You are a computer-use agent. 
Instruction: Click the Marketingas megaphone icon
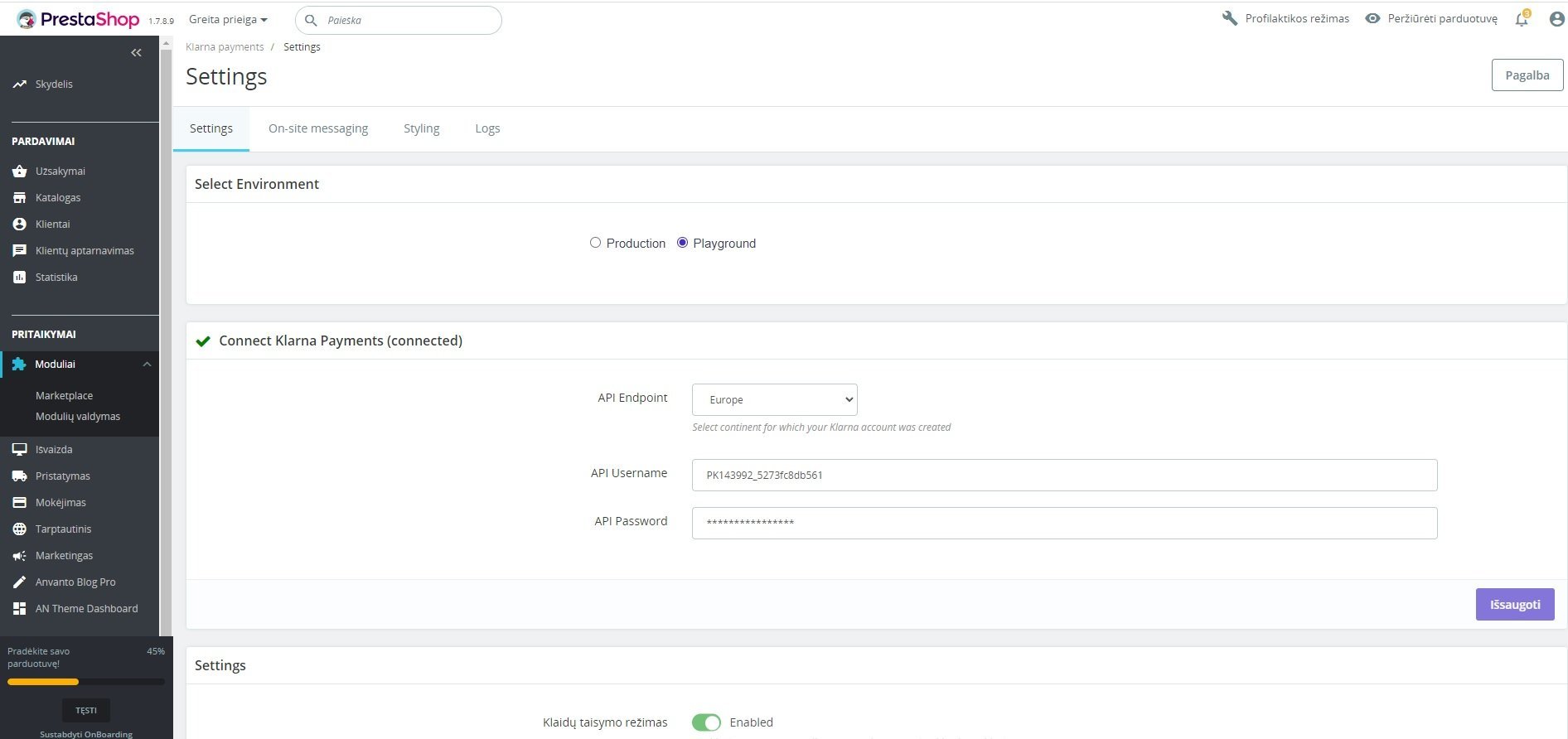pyautogui.click(x=20, y=556)
